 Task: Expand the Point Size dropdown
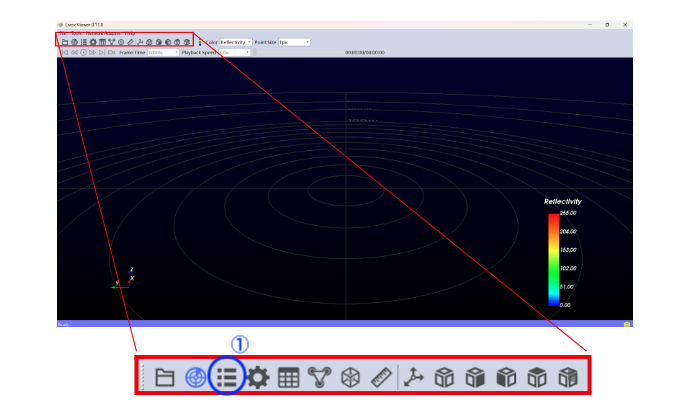coord(294,42)
